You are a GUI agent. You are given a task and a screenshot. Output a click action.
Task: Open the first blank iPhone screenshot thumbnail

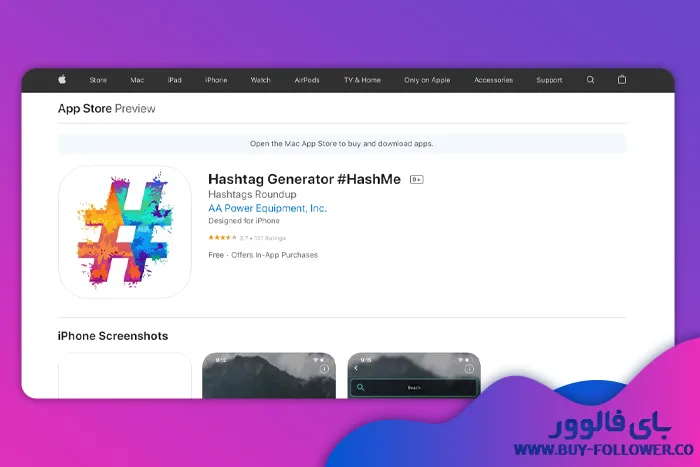(125, 375)
